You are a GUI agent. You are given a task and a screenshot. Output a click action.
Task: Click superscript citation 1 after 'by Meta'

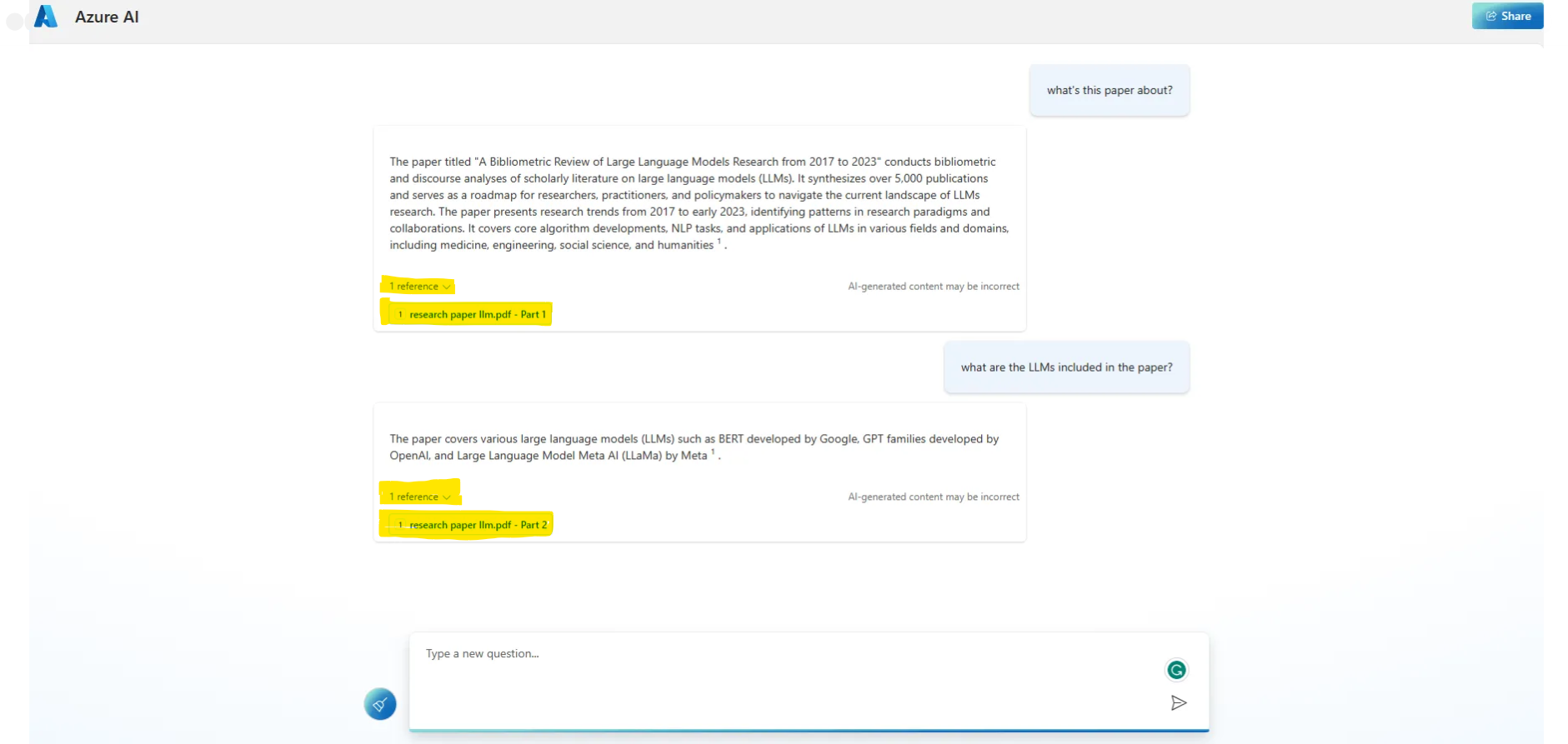pyautogui.click(x=713, y=452)
